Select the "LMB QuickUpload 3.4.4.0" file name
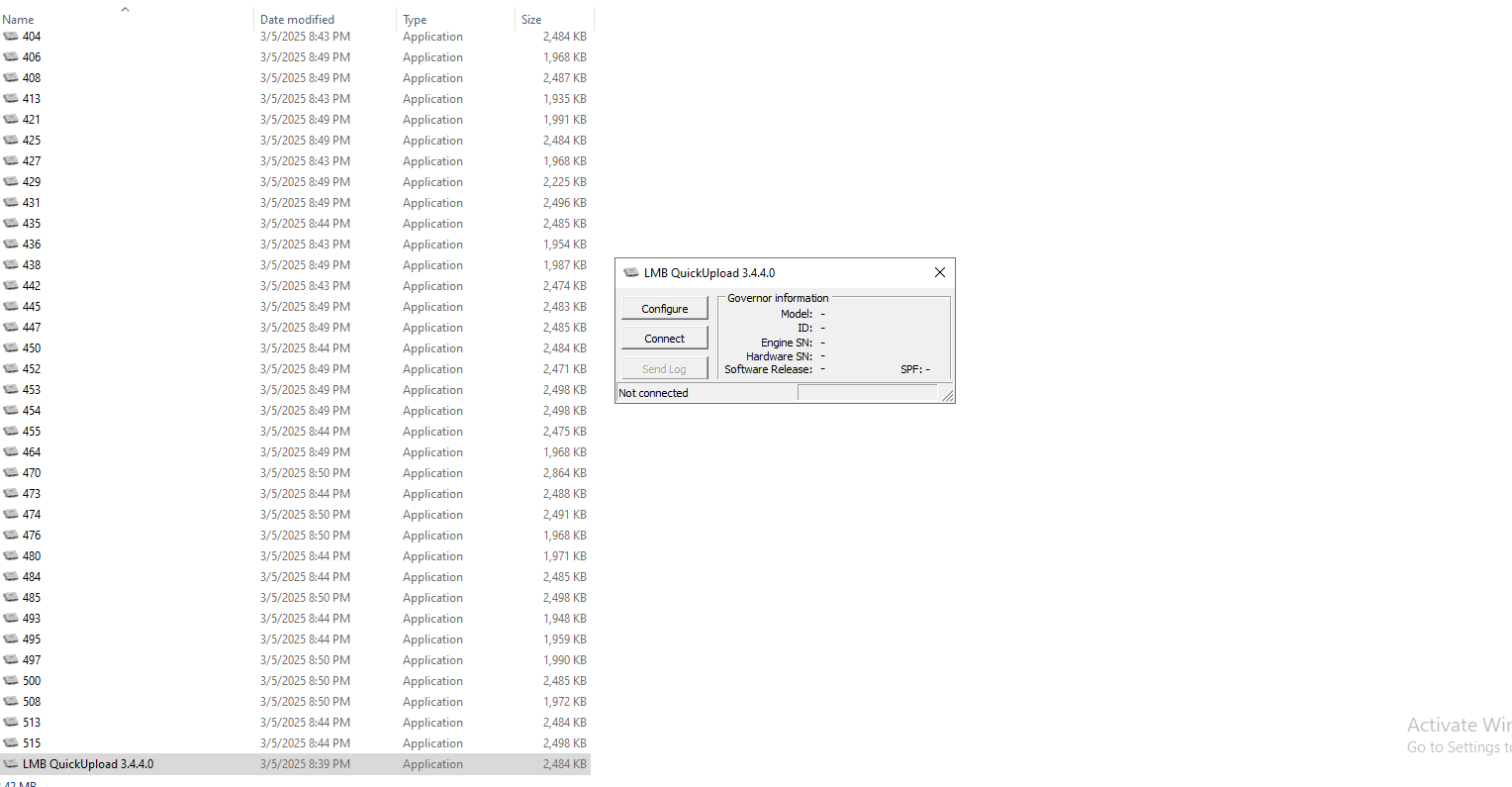1512x787 pixels. pyautogui.click(x=88, y=764)
